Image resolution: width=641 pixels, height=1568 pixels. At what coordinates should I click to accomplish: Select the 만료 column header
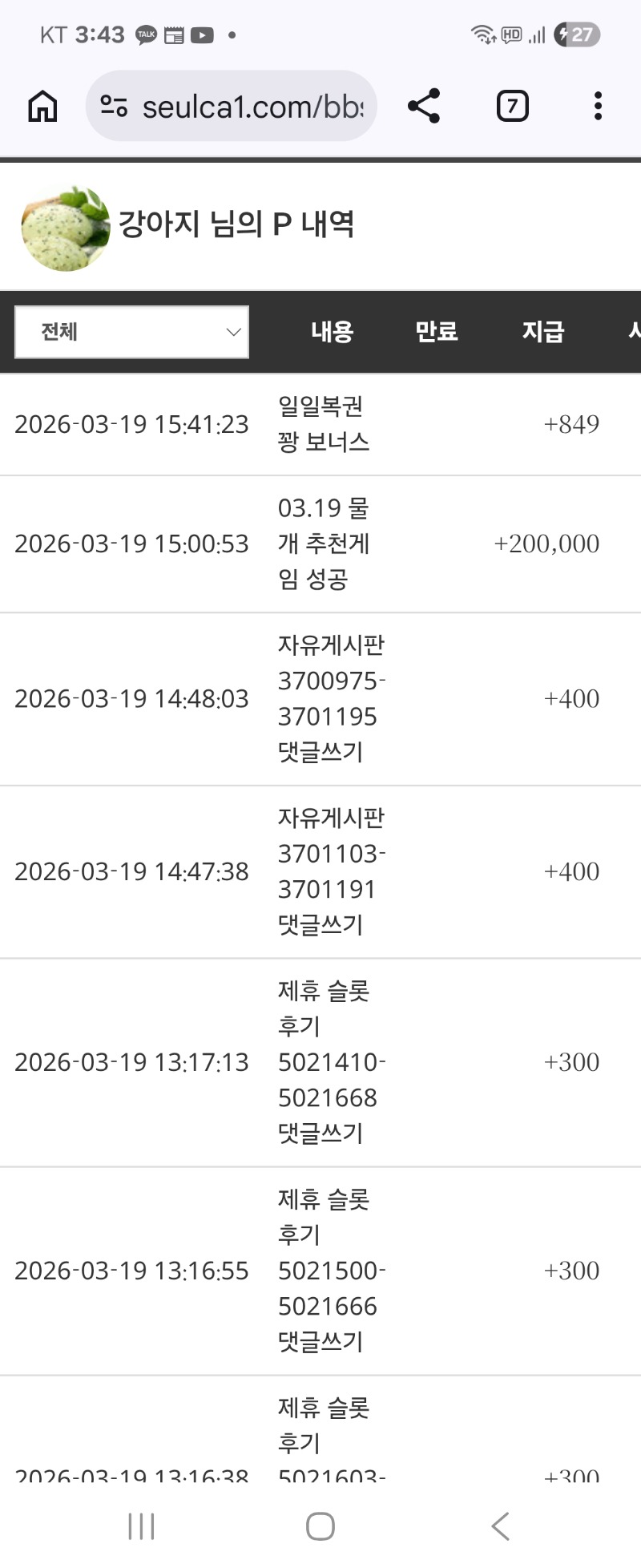pyautogui.click(x=436, y=332)
